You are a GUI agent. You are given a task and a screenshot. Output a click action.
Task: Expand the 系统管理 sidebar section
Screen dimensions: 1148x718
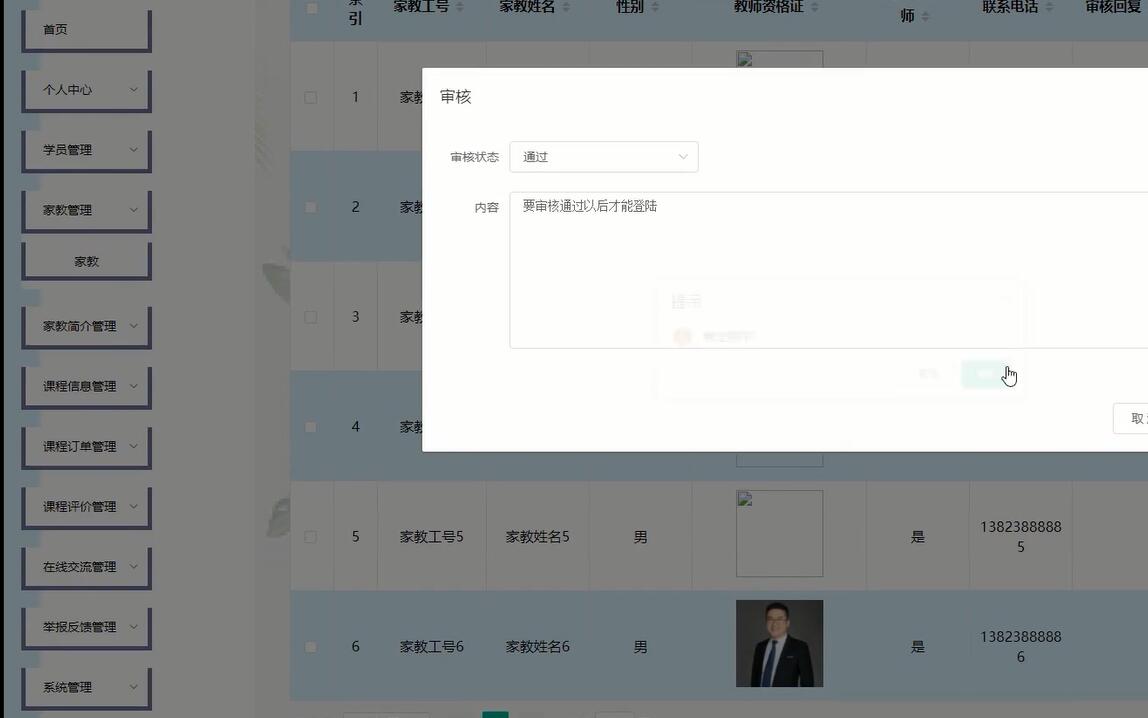point(86,687)
